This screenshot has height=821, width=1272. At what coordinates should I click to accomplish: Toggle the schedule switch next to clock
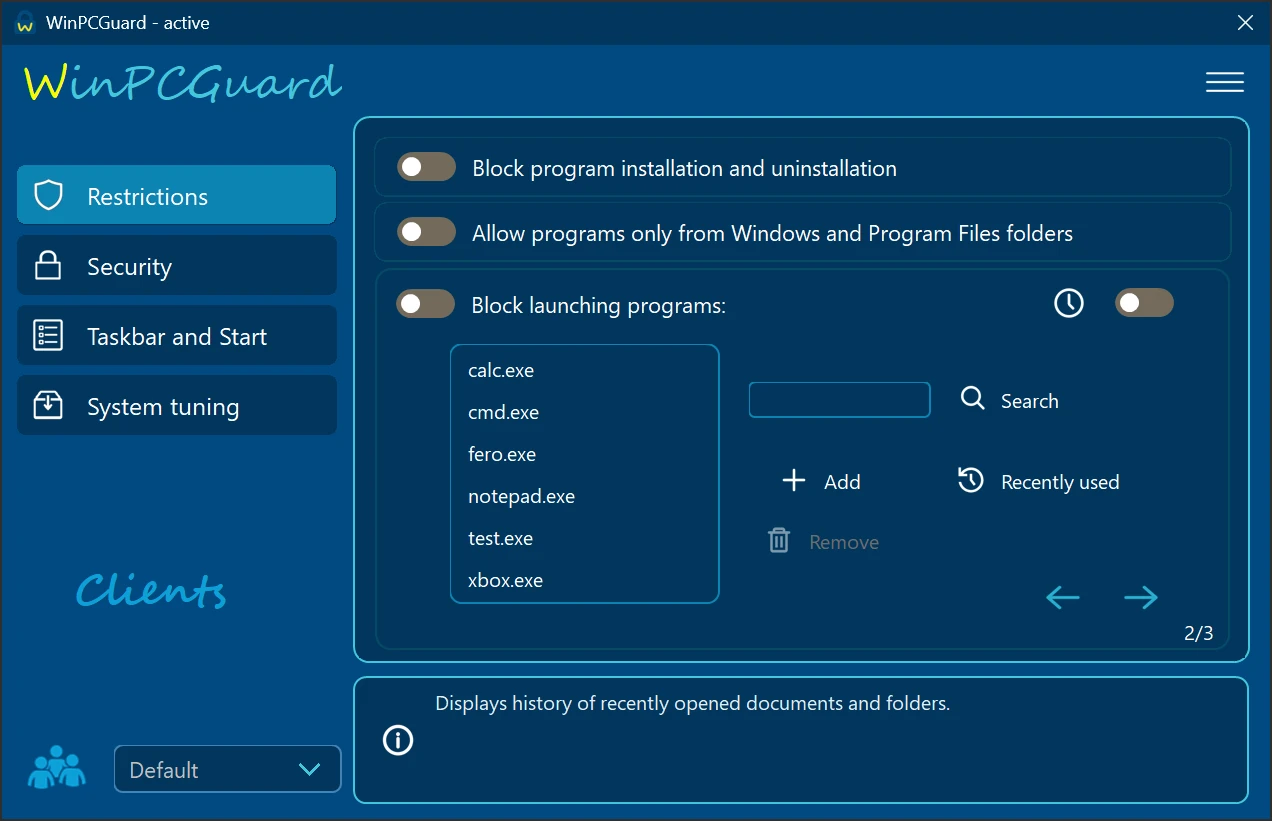(1144, 303)
